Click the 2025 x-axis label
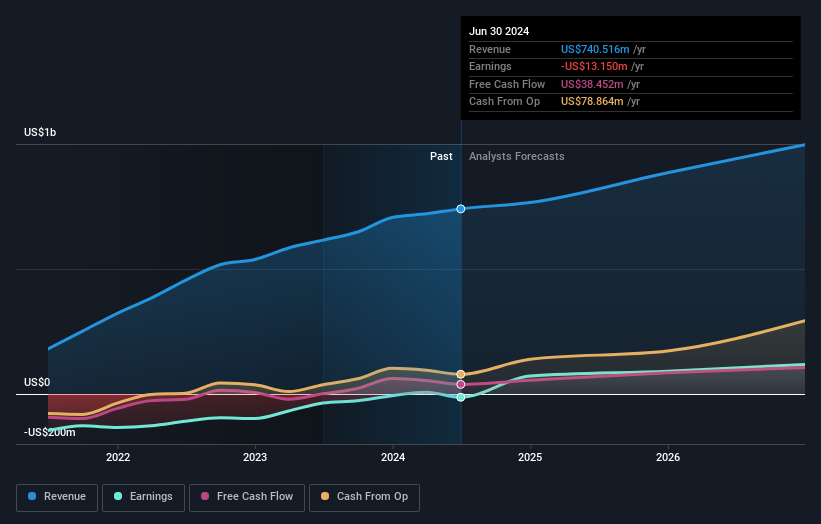This screenshot has height=524, width=821. coord(530,457)
